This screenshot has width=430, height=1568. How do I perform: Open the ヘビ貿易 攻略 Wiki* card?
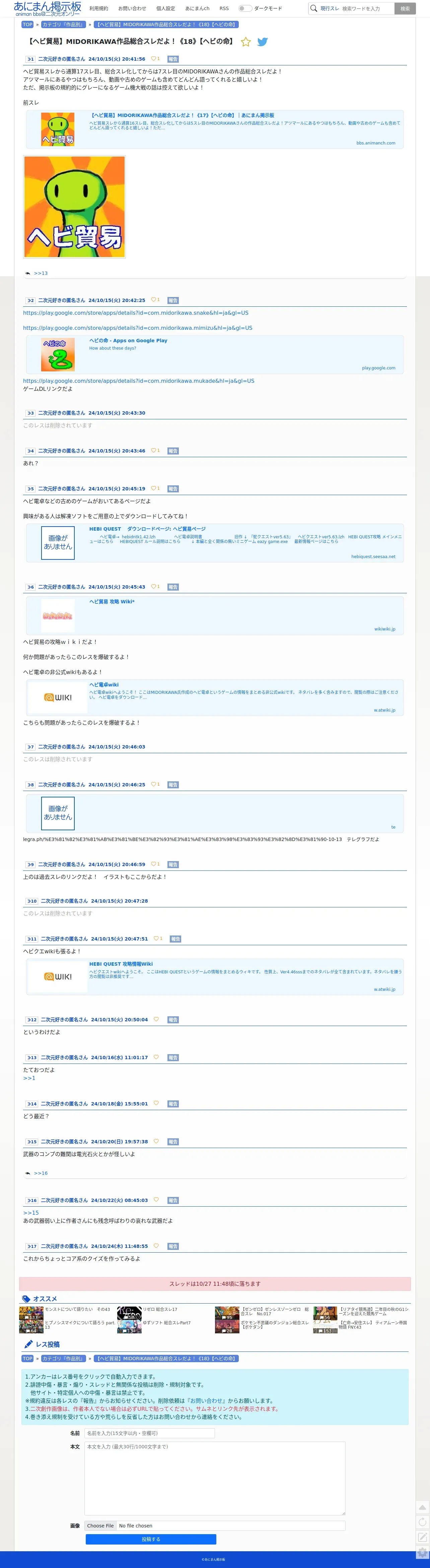(215, 615)
